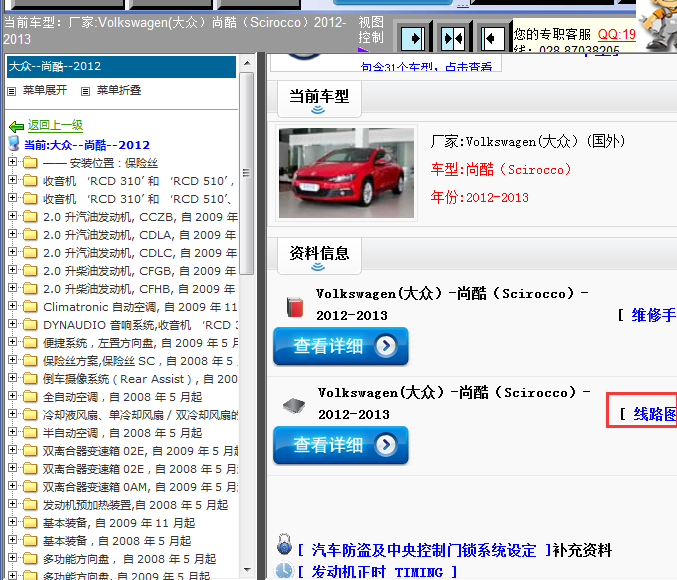Open the 返回上一级 link
The height and width of the screenshot is (580, 677).
55,125
